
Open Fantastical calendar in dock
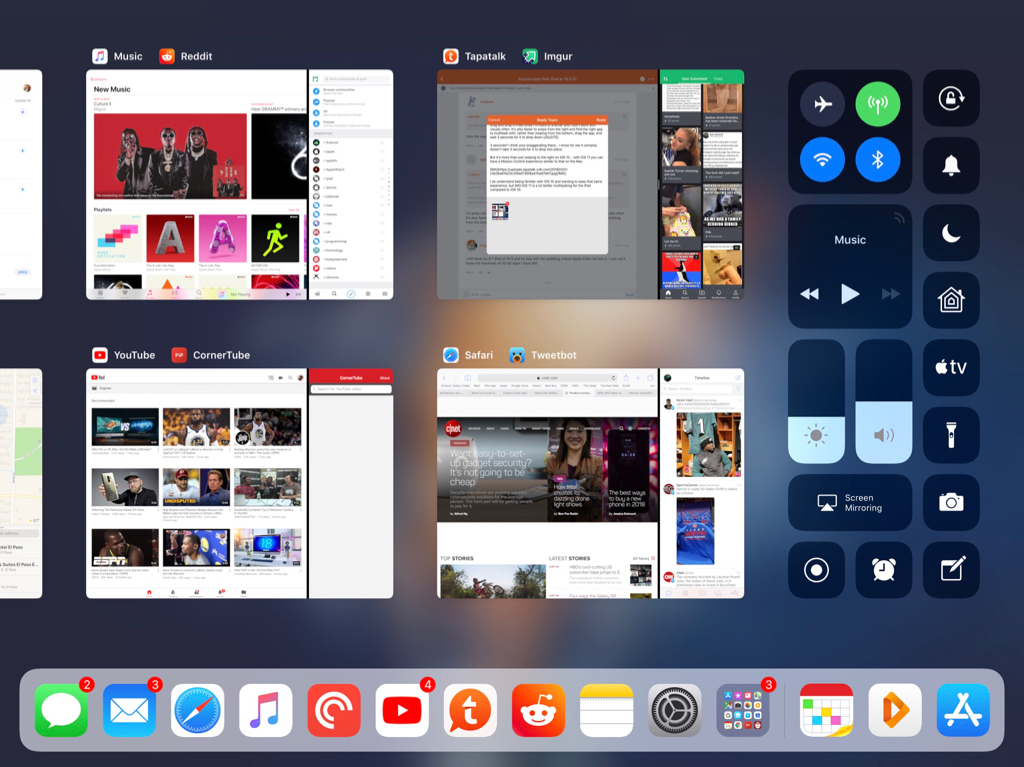point(826,710)
